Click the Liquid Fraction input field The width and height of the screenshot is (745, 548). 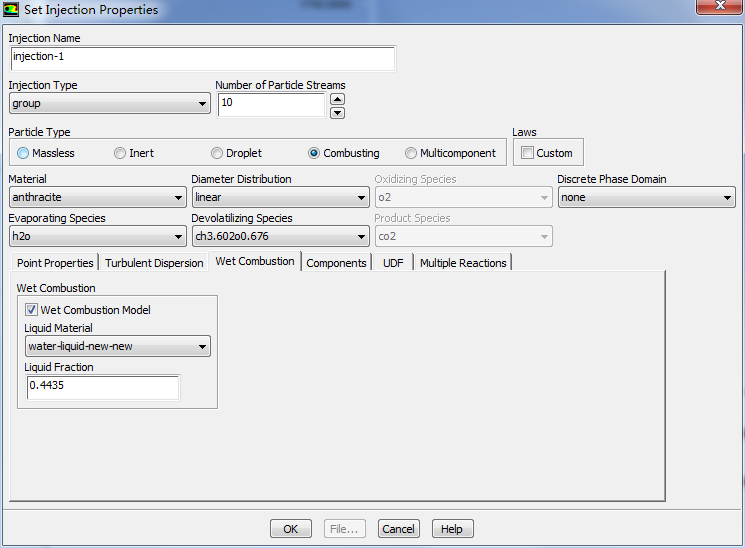pyautogui.click(x=103, y=387)
